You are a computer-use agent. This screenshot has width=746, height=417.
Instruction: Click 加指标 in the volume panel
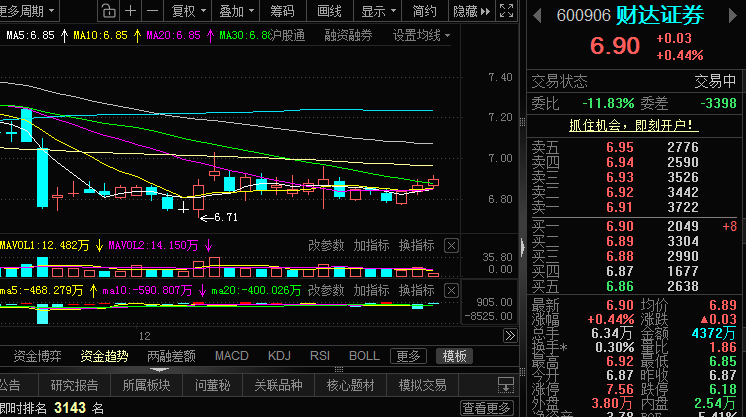point(371,246)
